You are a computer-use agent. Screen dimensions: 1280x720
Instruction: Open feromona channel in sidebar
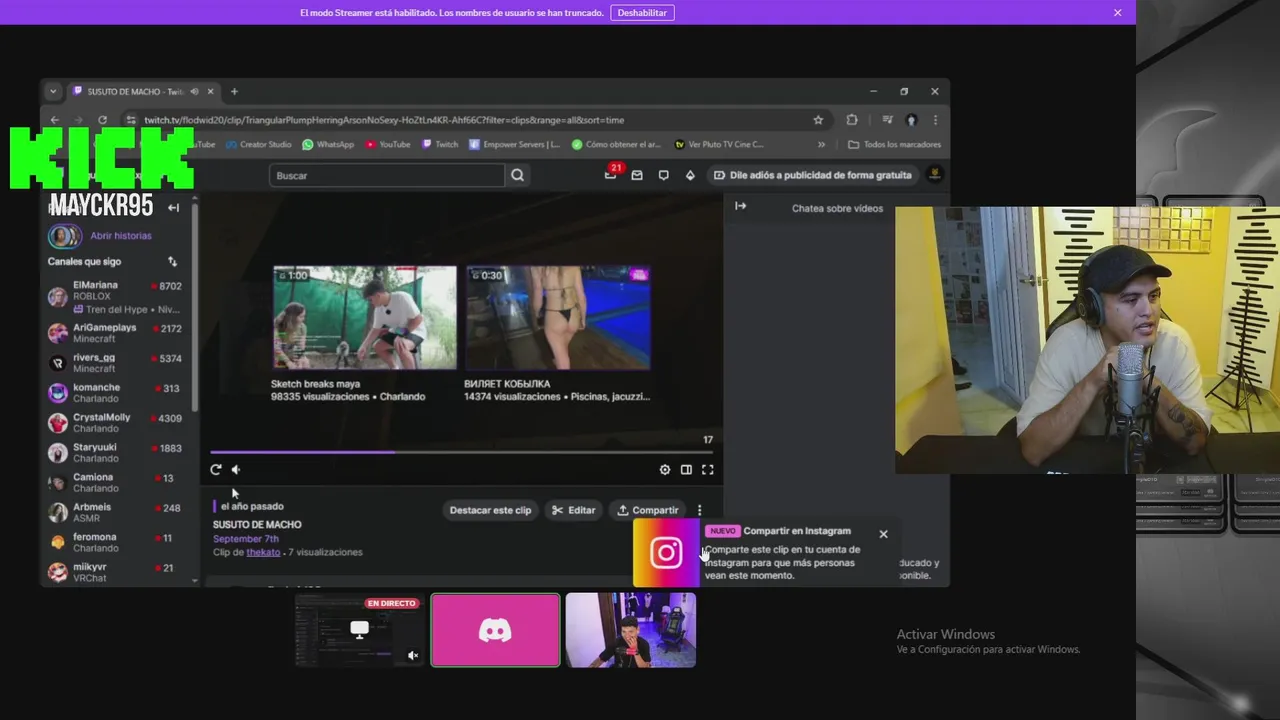pyautogui.click(x=115, y=543)
